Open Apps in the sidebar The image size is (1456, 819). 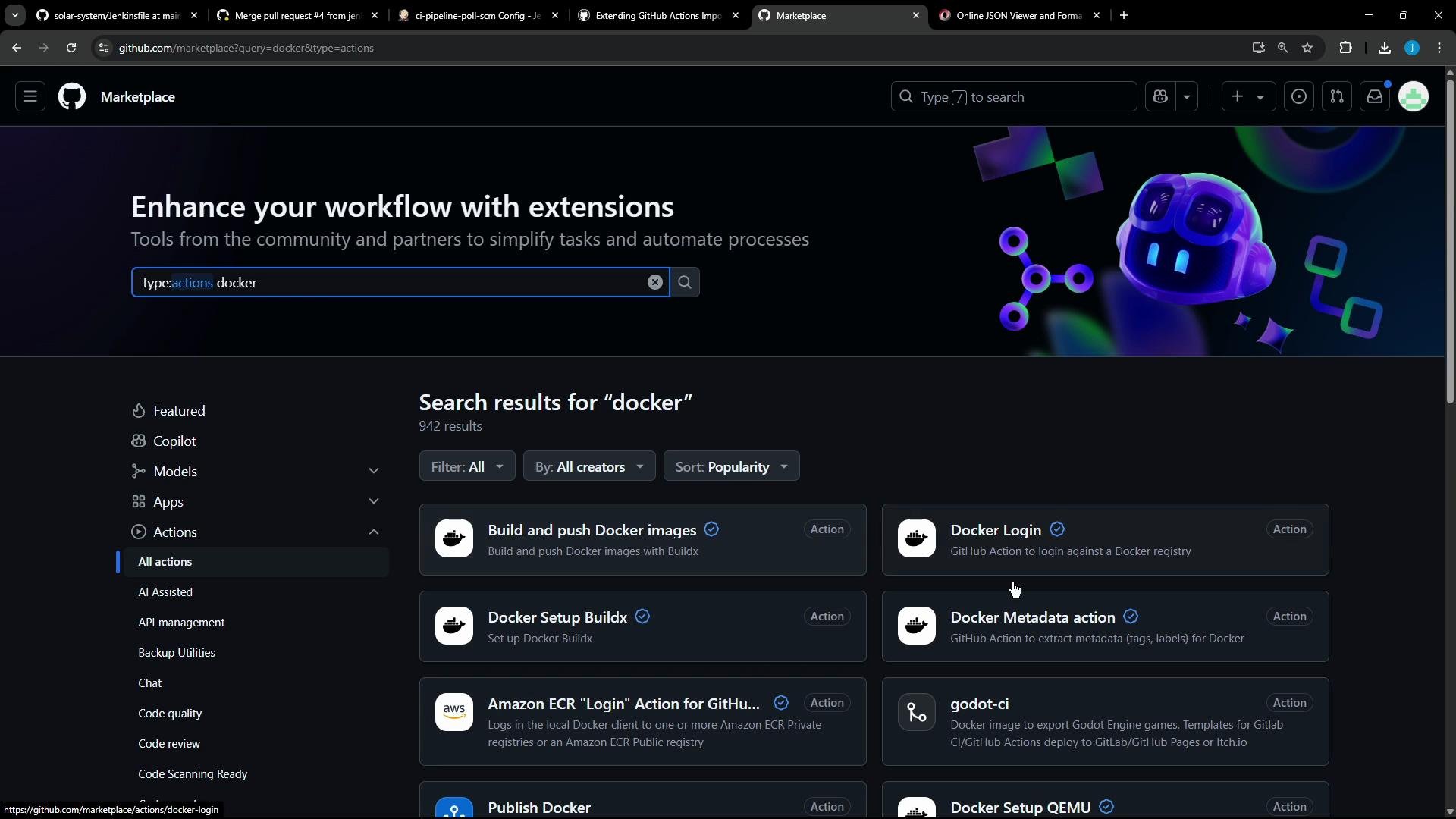(168, 502)
